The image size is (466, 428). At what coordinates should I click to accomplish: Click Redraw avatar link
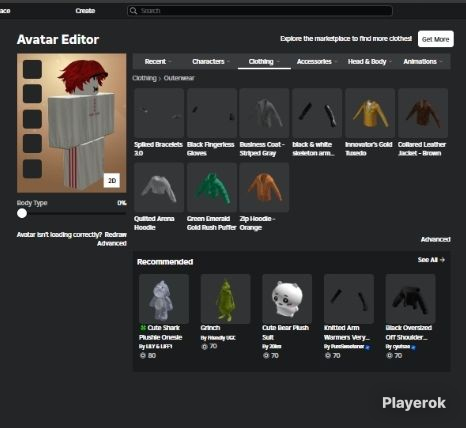point(115,235)
